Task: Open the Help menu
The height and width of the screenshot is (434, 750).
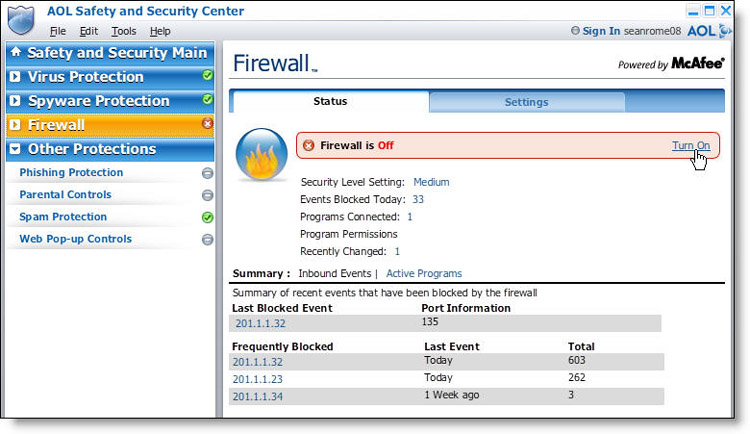Action: point(160,31)
